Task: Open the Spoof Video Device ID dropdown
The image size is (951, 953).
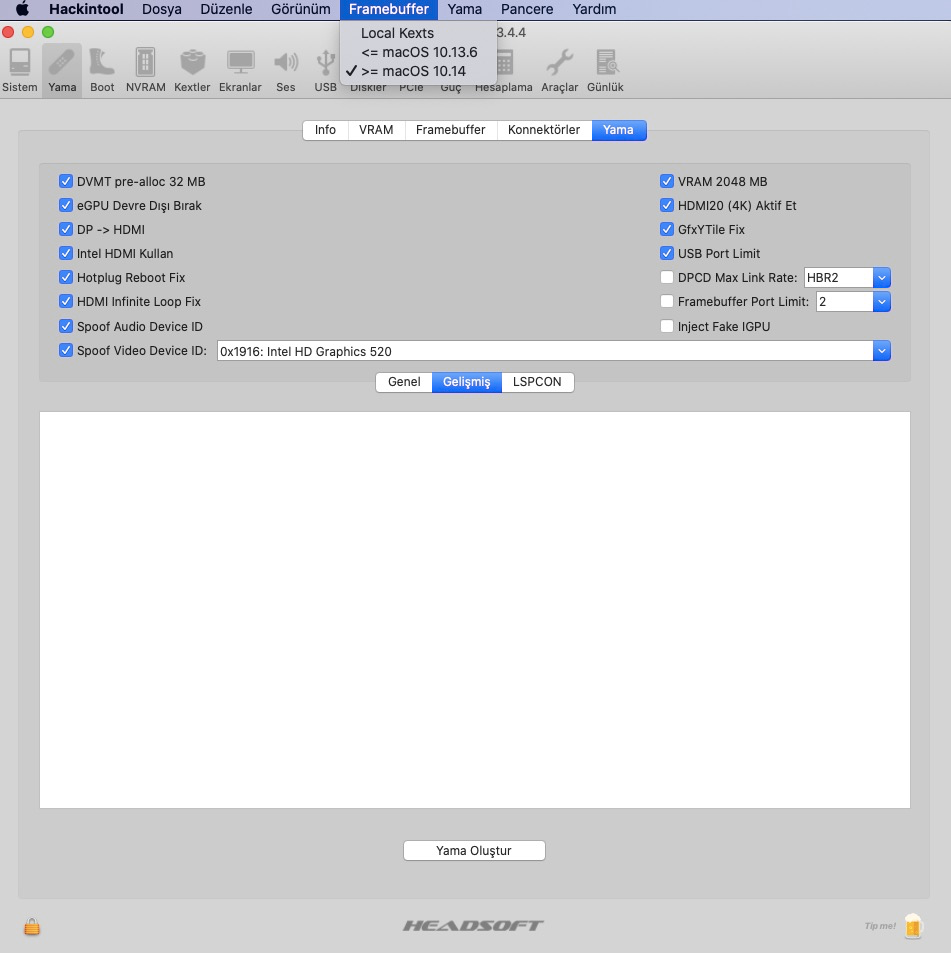Action: [x=881, y=351]
